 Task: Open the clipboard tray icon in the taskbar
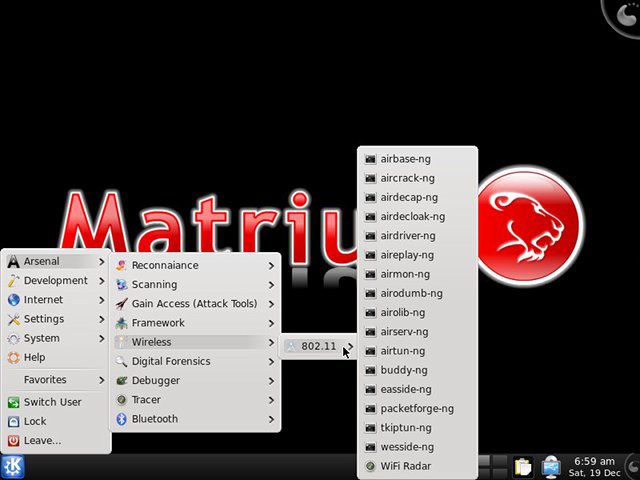point(523,467)
